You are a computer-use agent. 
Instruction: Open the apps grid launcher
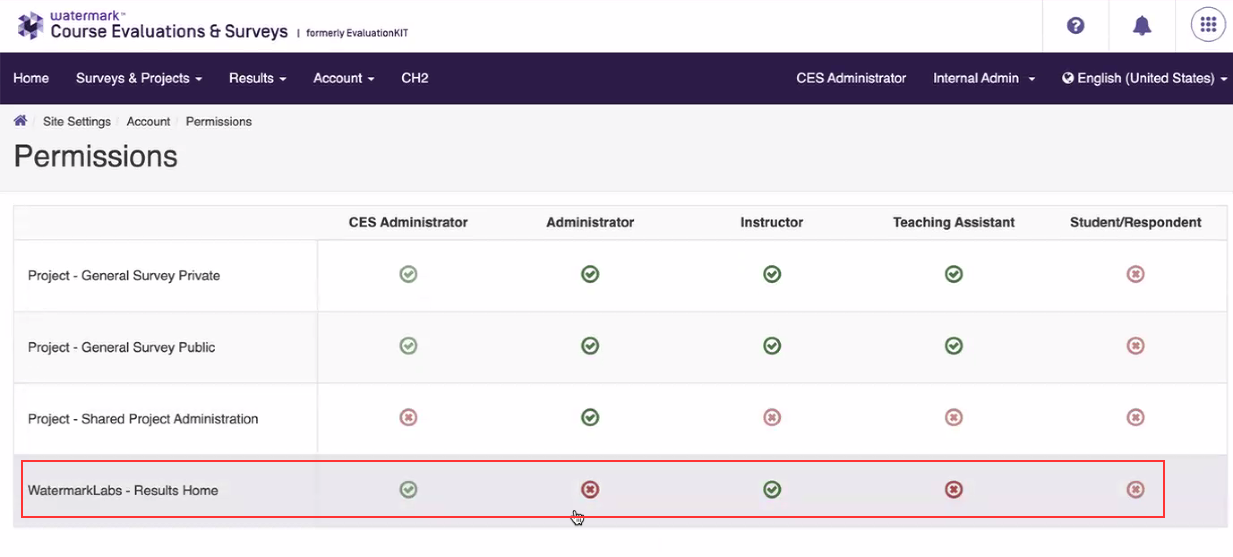click(x=1208, y=25)
